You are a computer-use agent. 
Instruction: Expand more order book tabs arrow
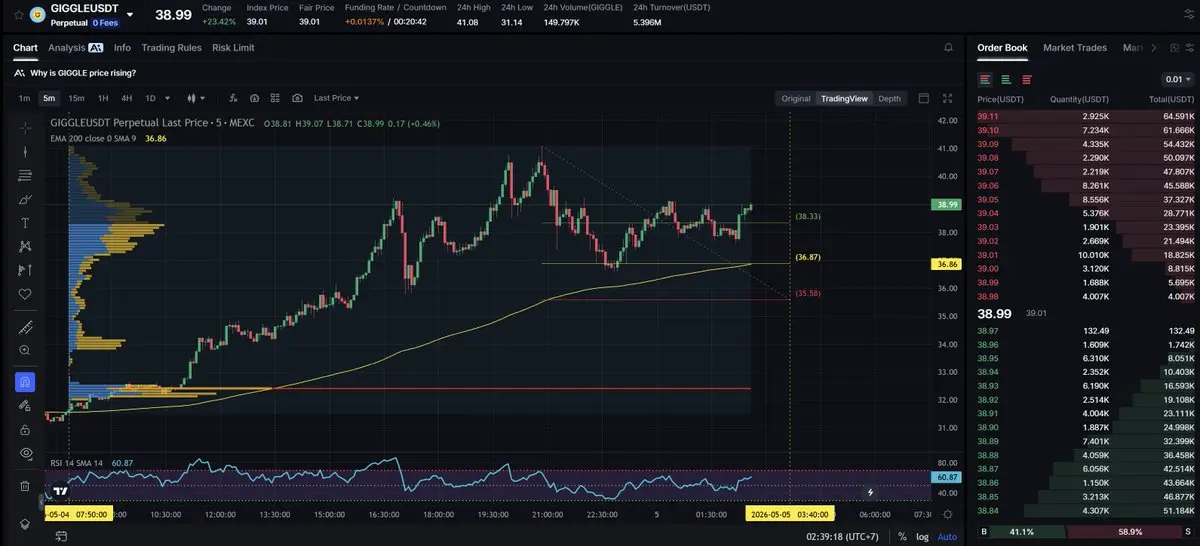click(1154, 47)
